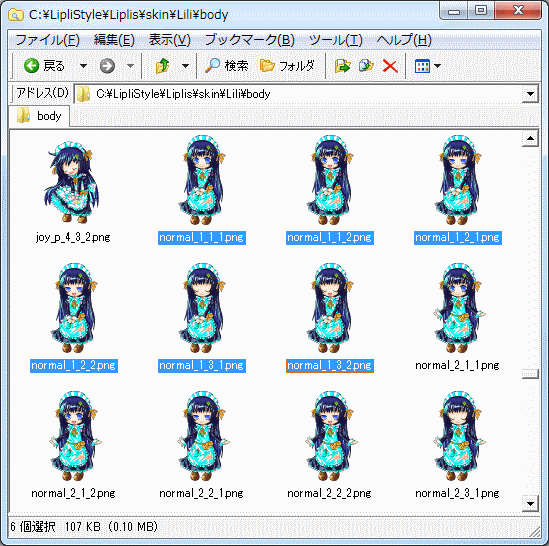Open Forward history dropdown arrow

point(130,65)
